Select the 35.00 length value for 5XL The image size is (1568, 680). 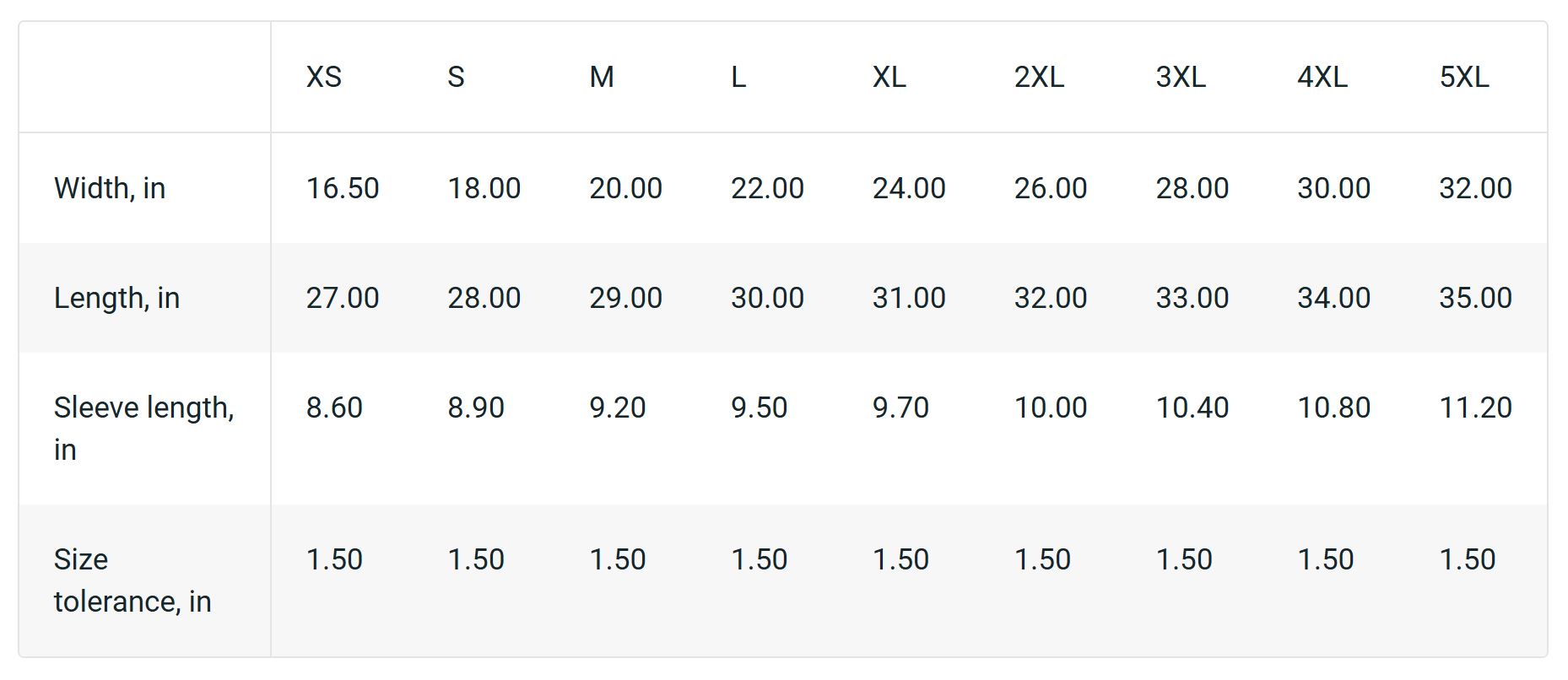coord(1475,298)
